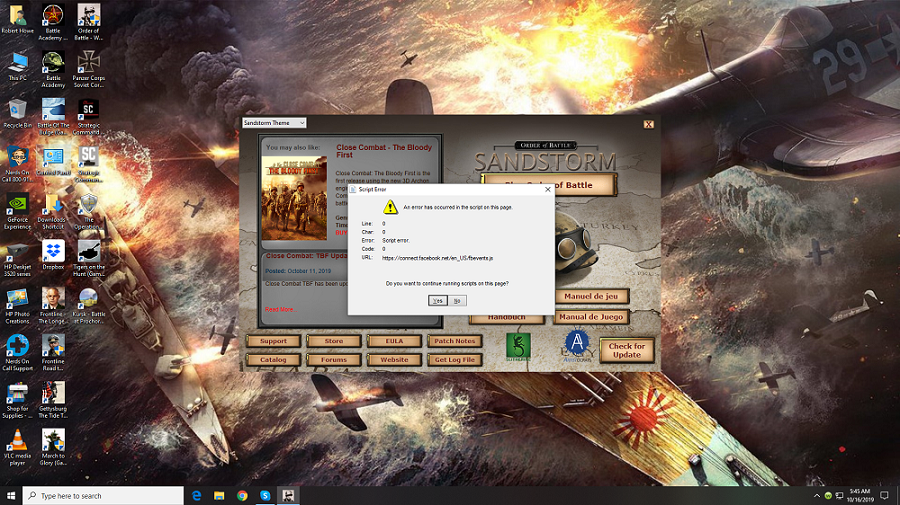Click the Store button in launcher
This screenshot has width=900, height=505.
click(334, 341)
